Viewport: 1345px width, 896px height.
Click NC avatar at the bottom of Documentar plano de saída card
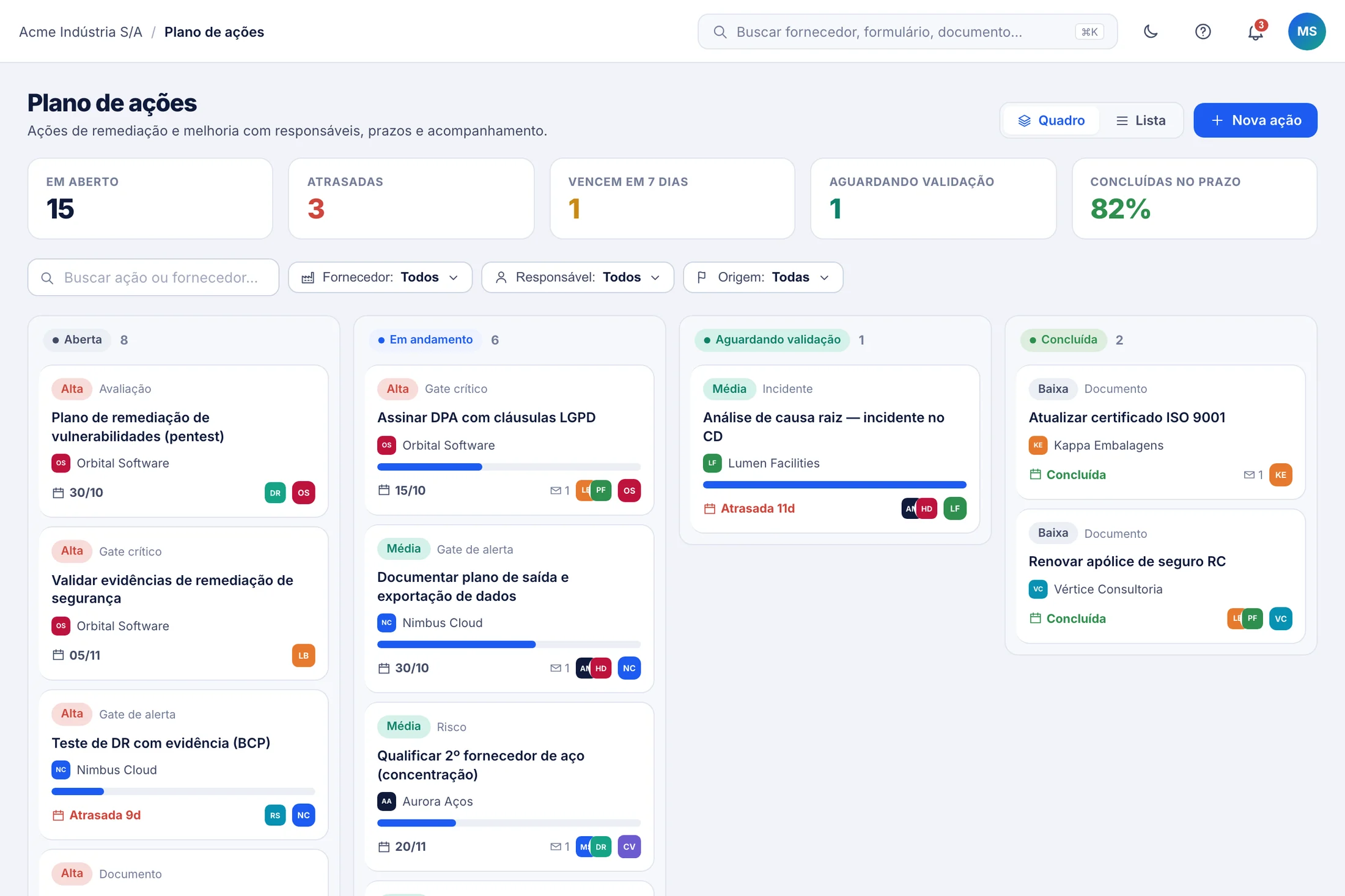[x=629, y=668]
